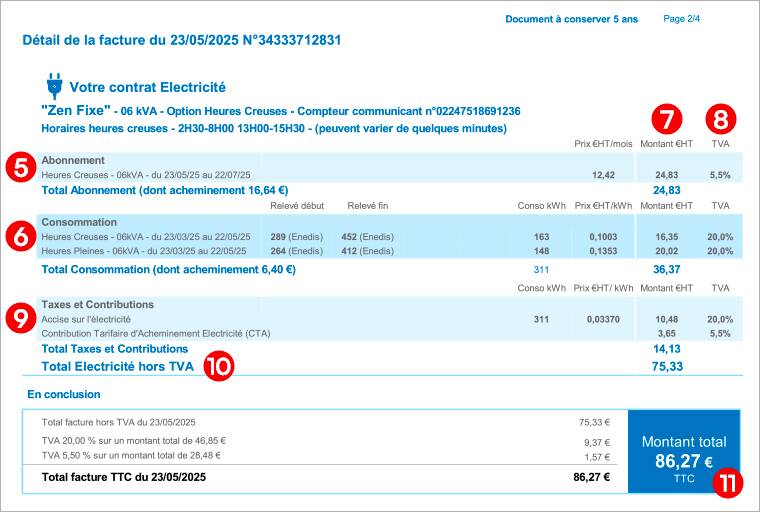760x512 pixels.
Task: Select 'Heures Creuses - 06kVA - du 23/05/25 au 22/07/25'
Action: [x=146, y=175]
